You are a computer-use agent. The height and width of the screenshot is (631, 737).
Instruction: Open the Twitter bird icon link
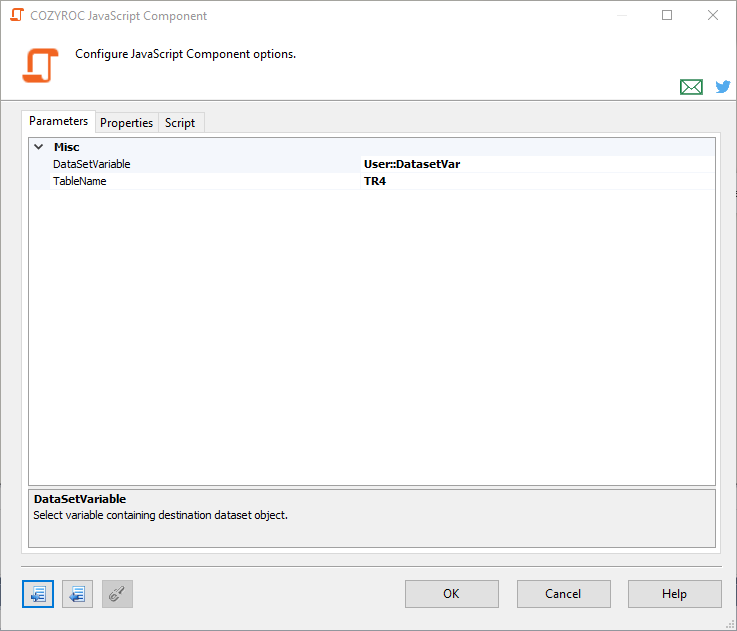[723, 87]
